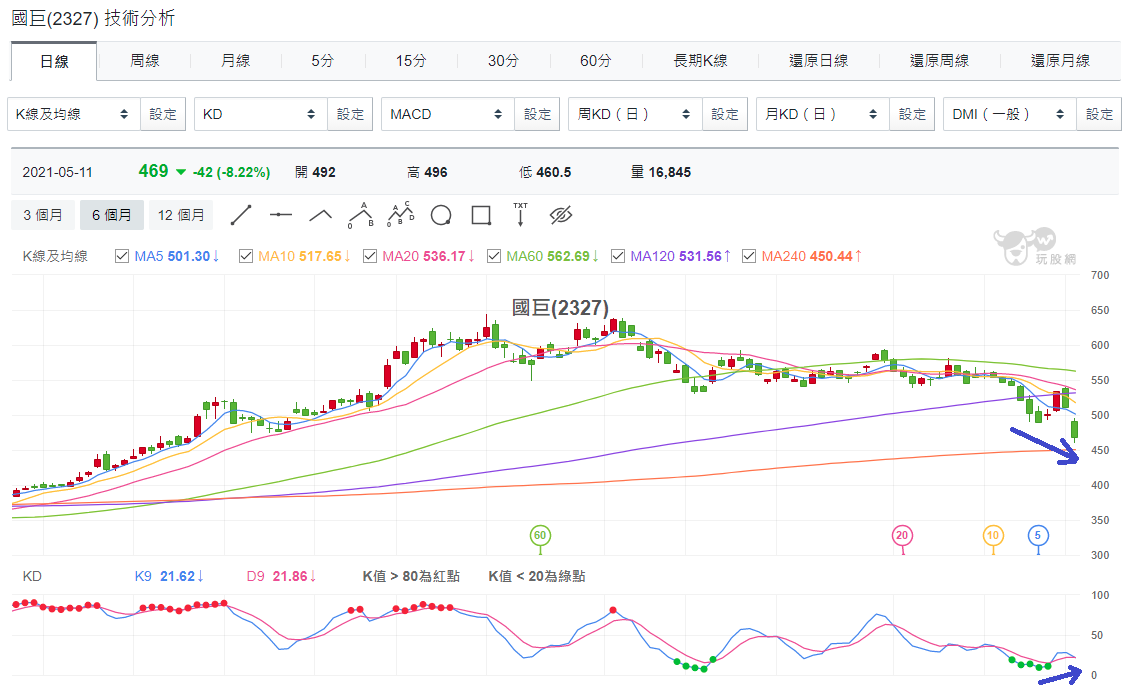Pick the ABC wave drawing tool

pos(360,215)
